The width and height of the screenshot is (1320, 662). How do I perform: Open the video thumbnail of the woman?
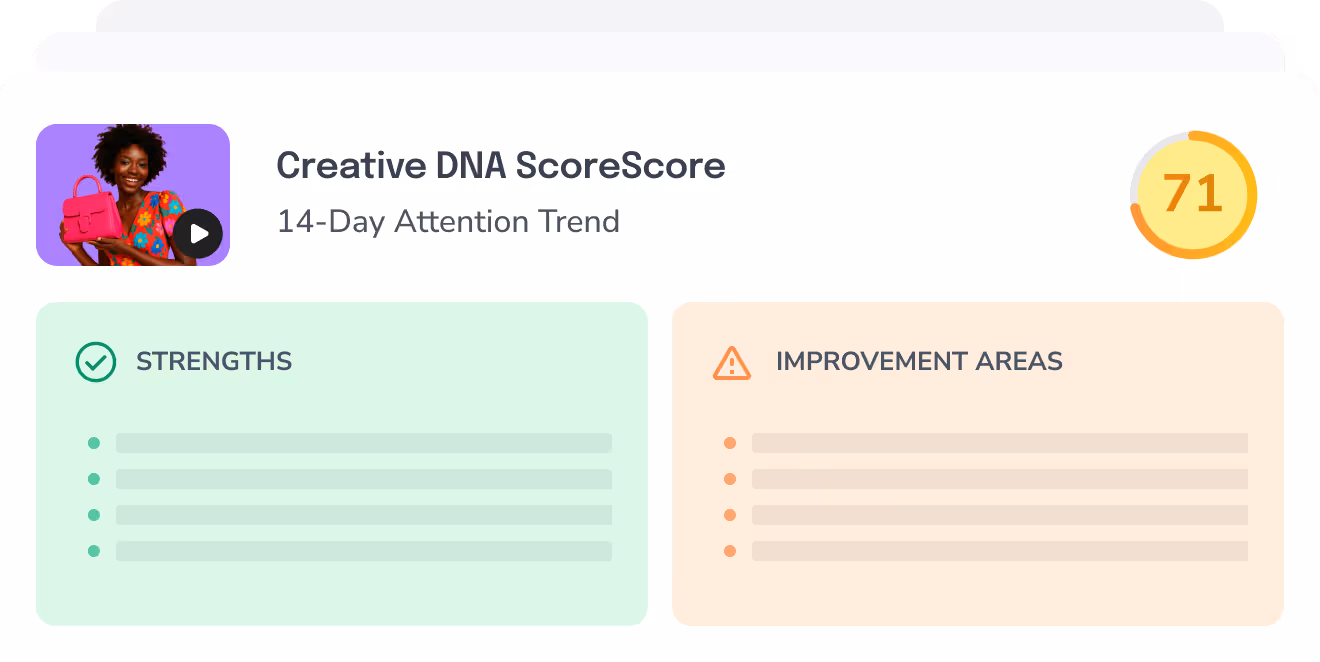tap(133, 193)
